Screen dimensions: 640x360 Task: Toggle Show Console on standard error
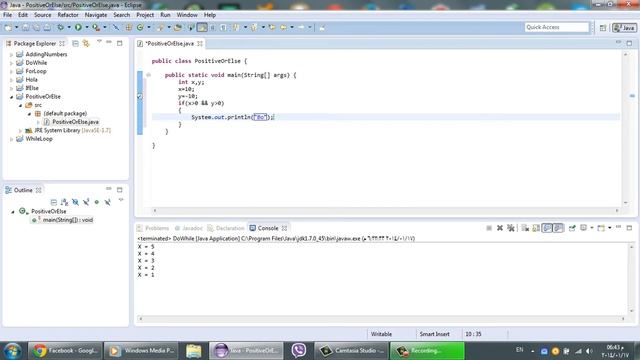pos(558,228)
